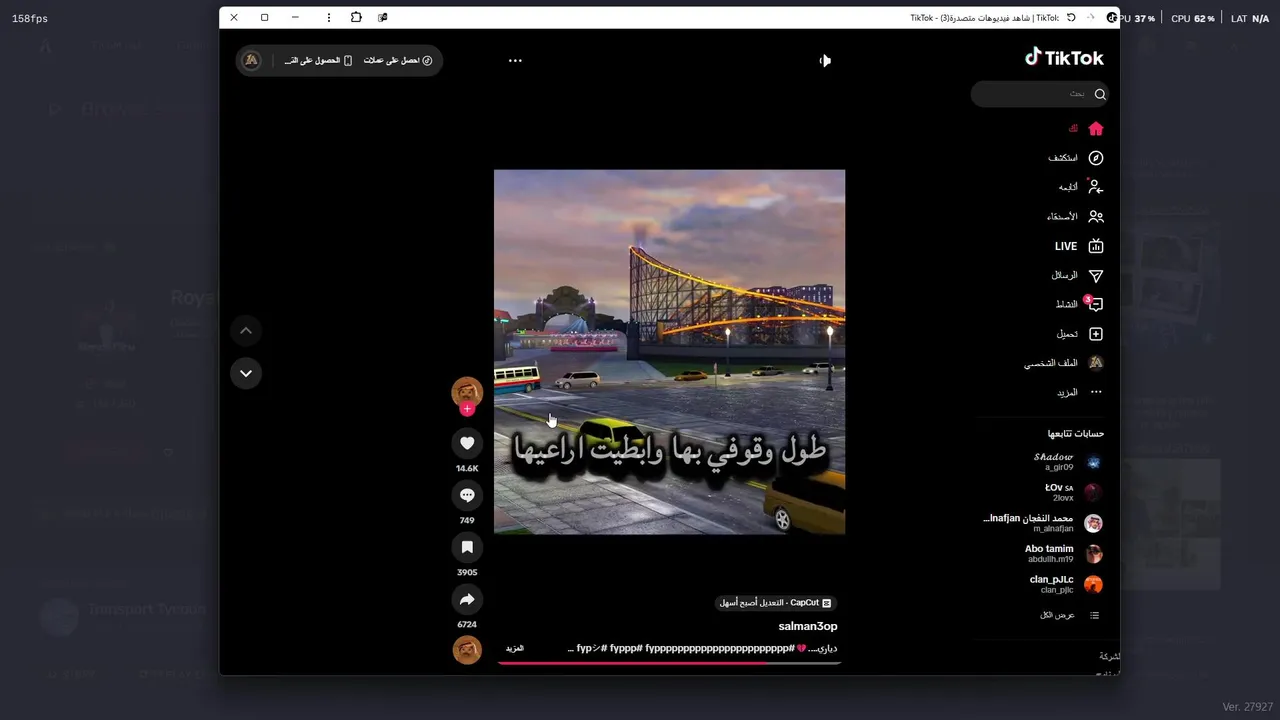Follow the creator with the red plus
Viewport: 1280px width, 720px height.
coord(467,409)
